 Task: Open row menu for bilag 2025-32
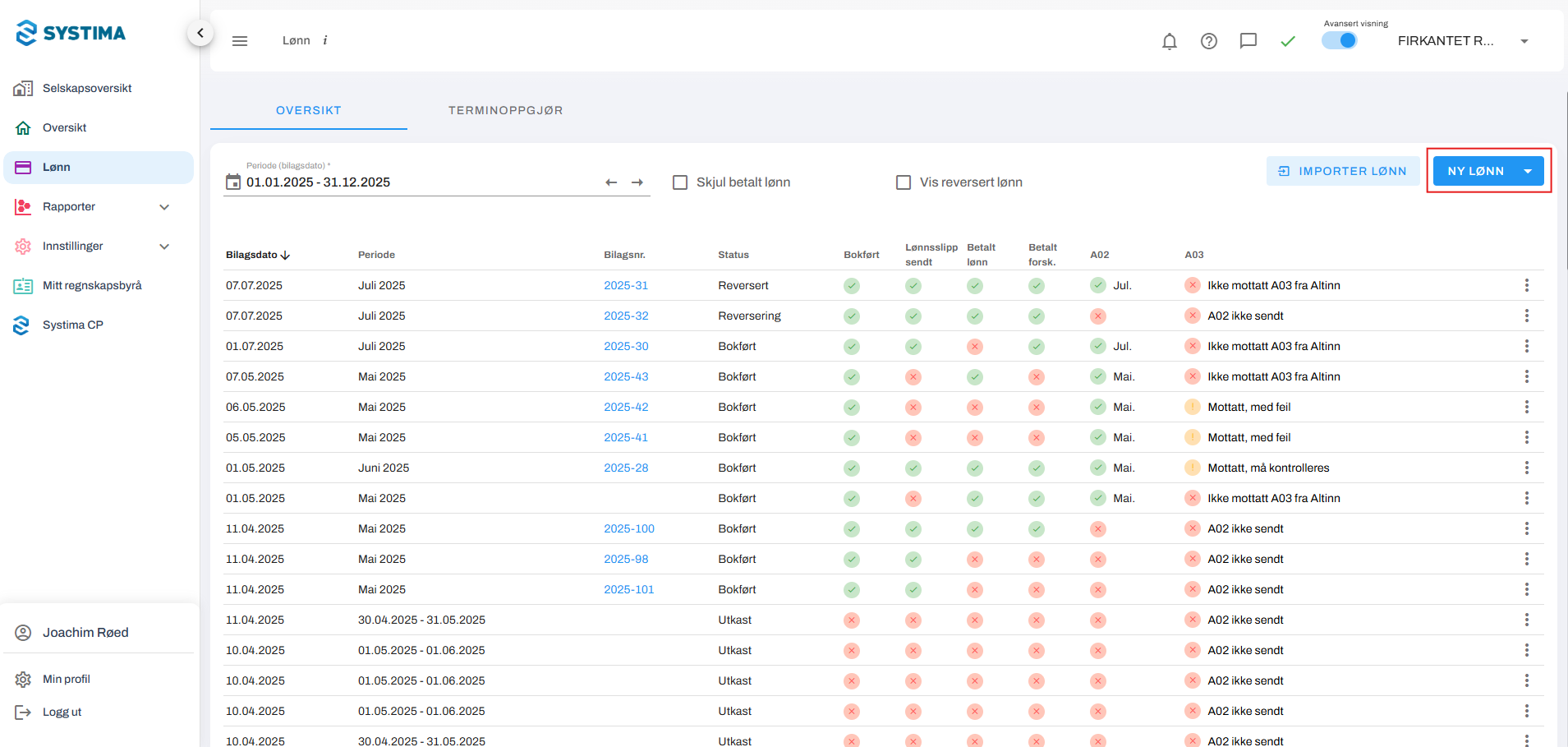(x=1527, y=316)
